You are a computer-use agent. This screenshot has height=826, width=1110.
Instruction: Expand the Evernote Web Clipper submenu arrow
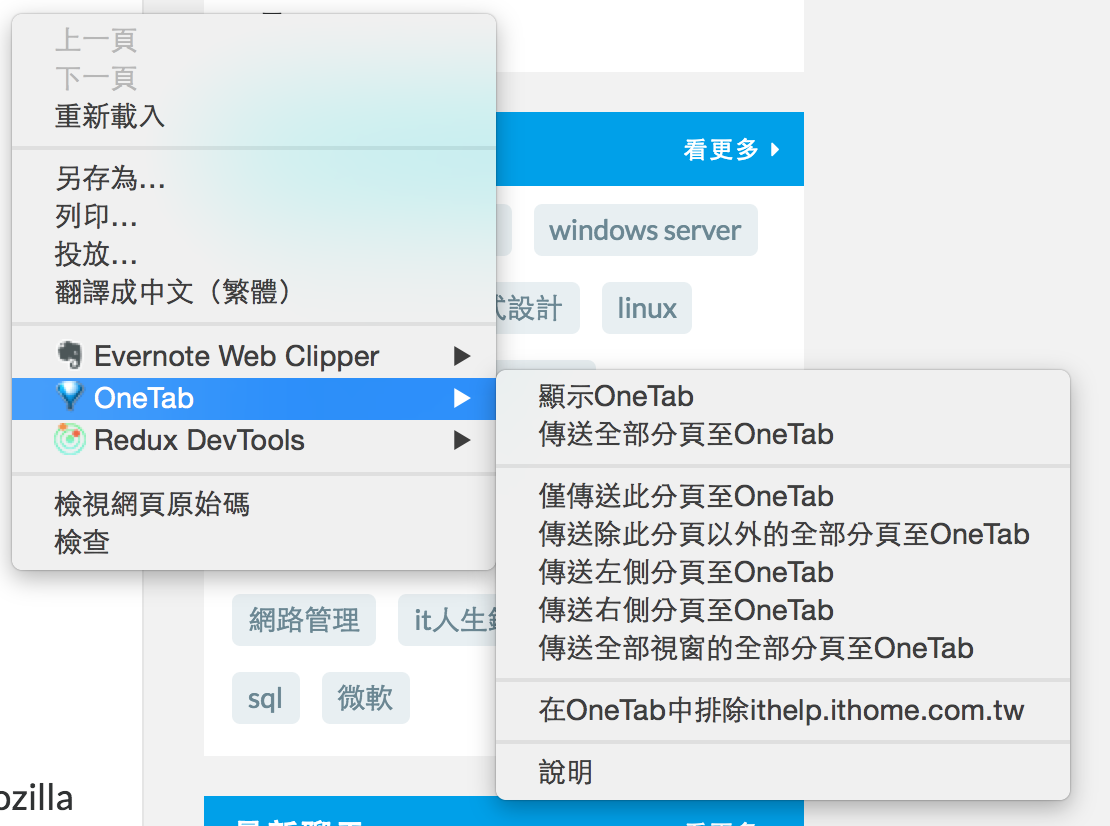pos(462,355)
